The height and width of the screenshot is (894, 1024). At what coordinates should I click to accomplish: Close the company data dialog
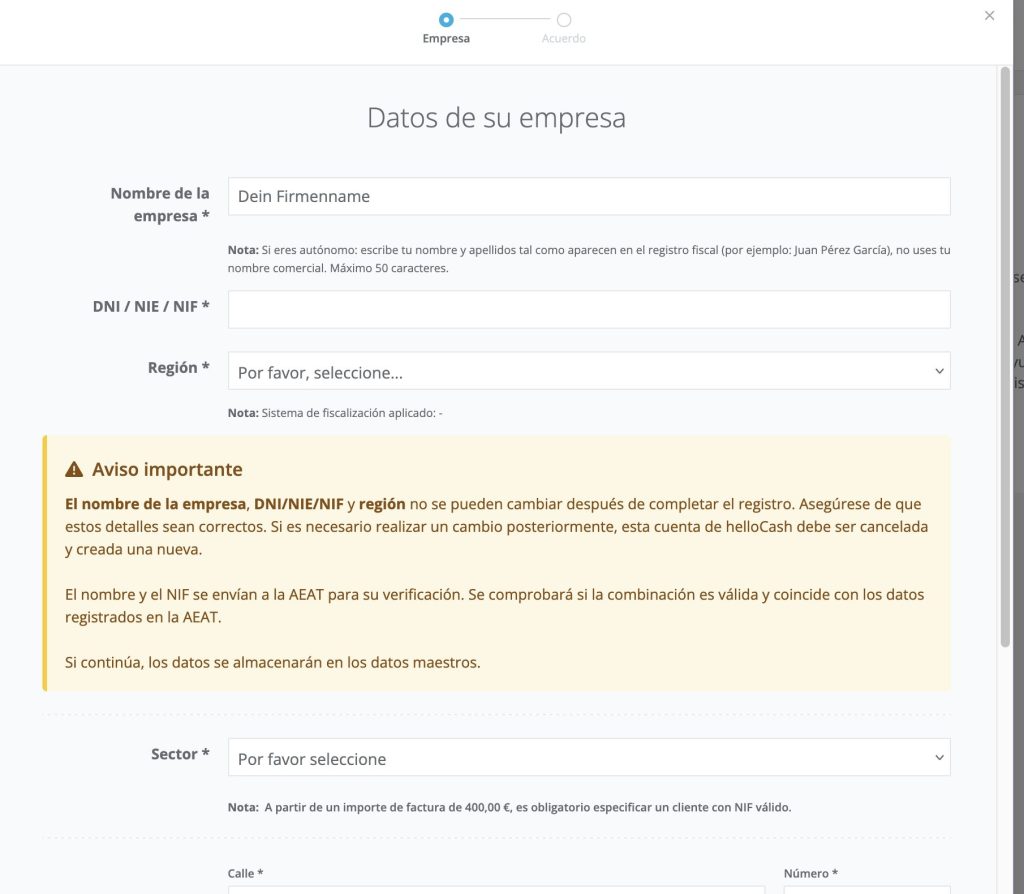(989, 16)
